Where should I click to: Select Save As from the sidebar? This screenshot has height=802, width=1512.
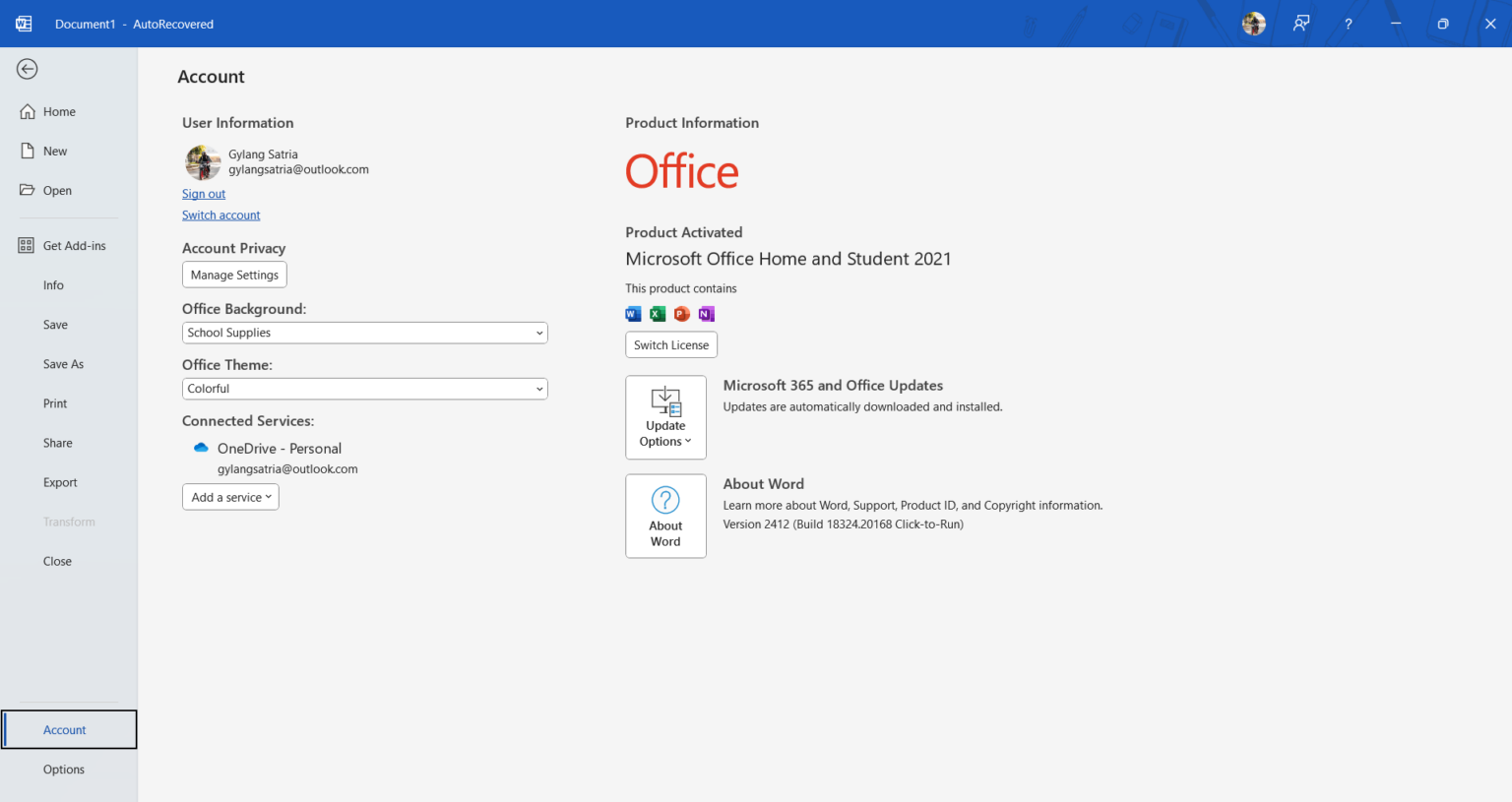coord(63,363)
